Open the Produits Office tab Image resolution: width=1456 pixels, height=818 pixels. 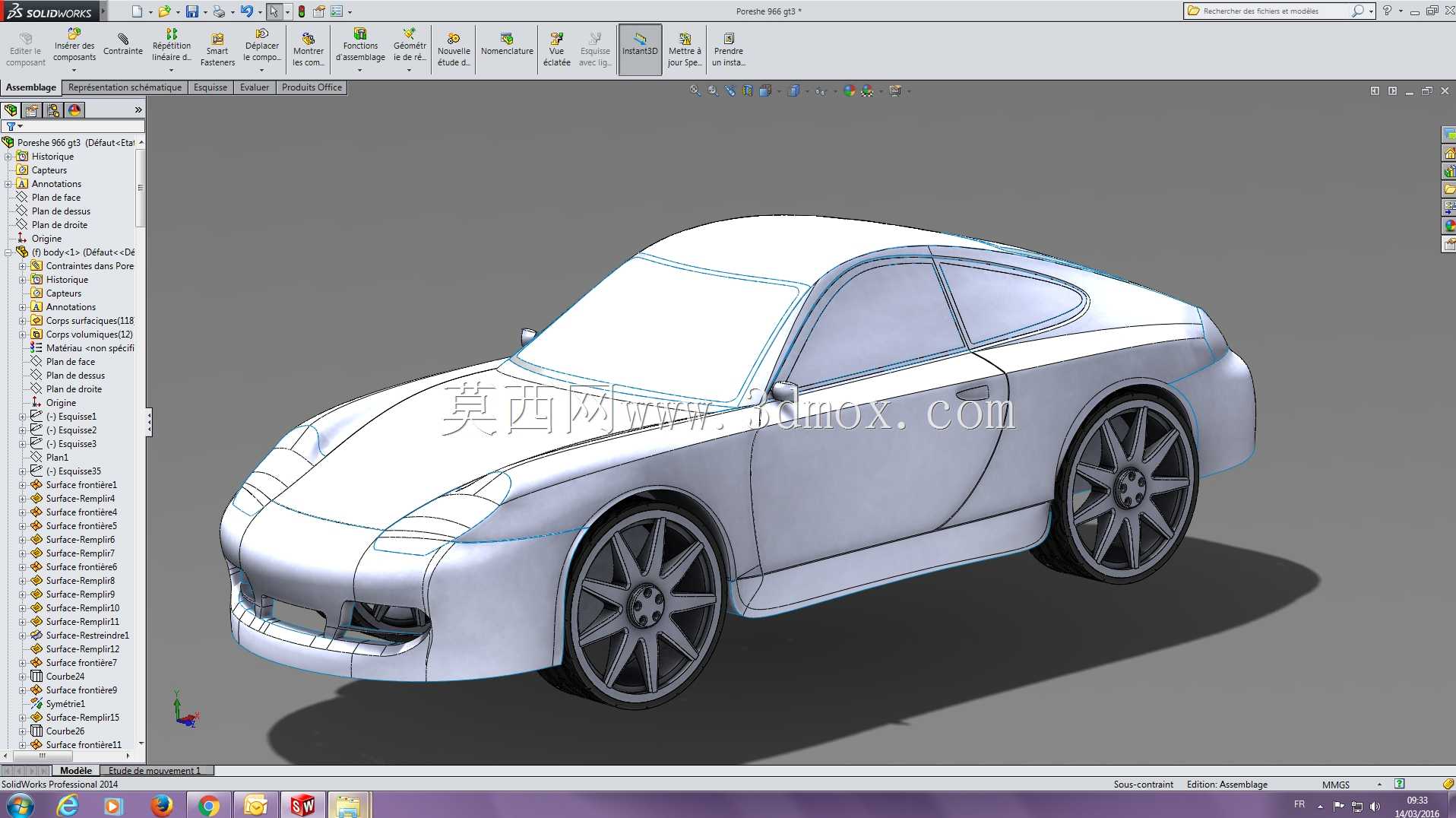click(312, 87)
